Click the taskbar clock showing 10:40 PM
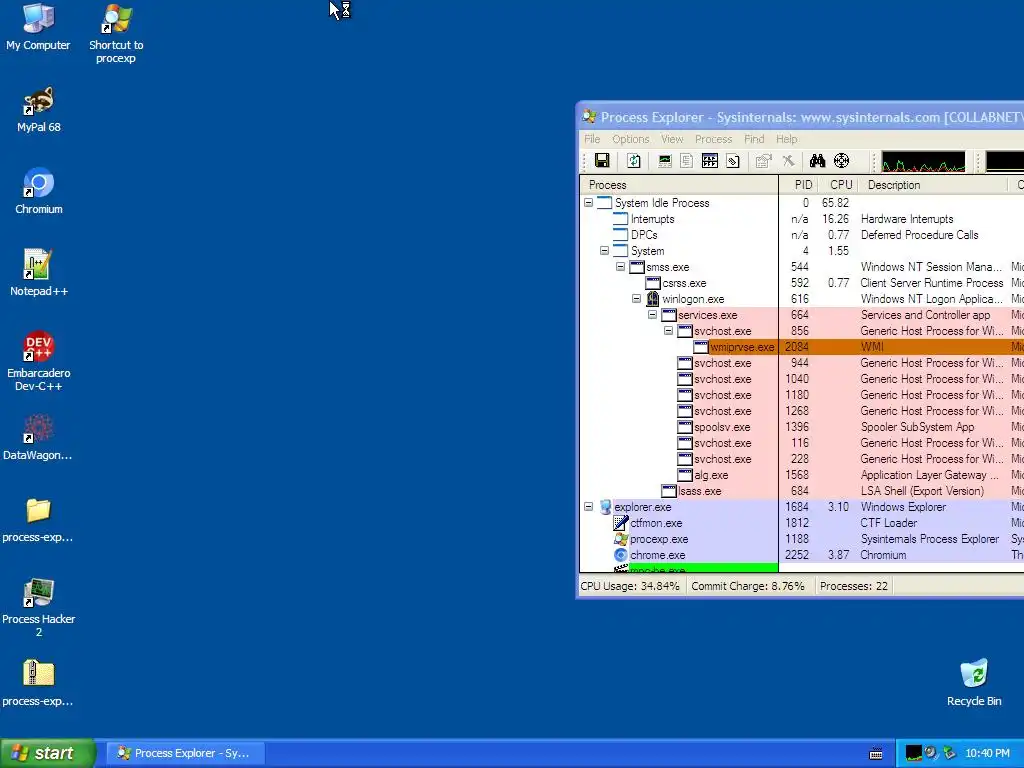 click(x=987, y=754)
